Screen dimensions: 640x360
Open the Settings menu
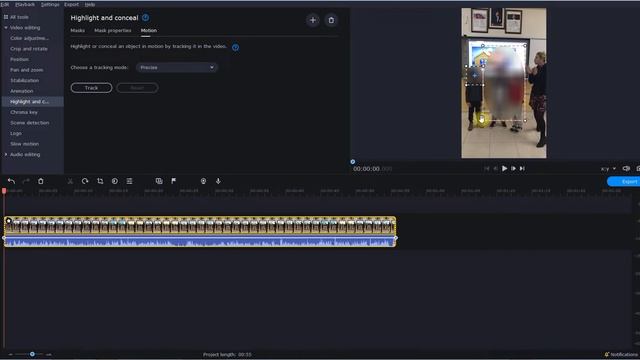click(x=50, y=4)
